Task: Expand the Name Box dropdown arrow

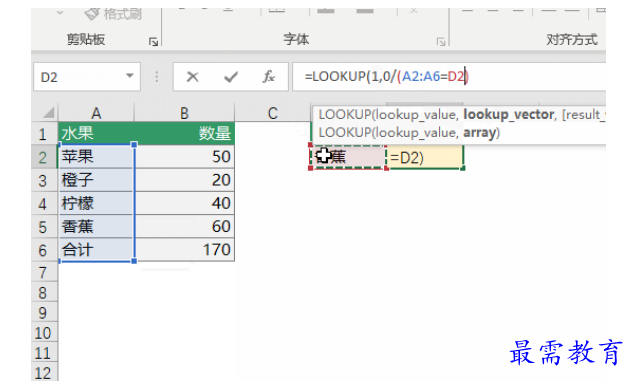Action: tap(130, 76)
